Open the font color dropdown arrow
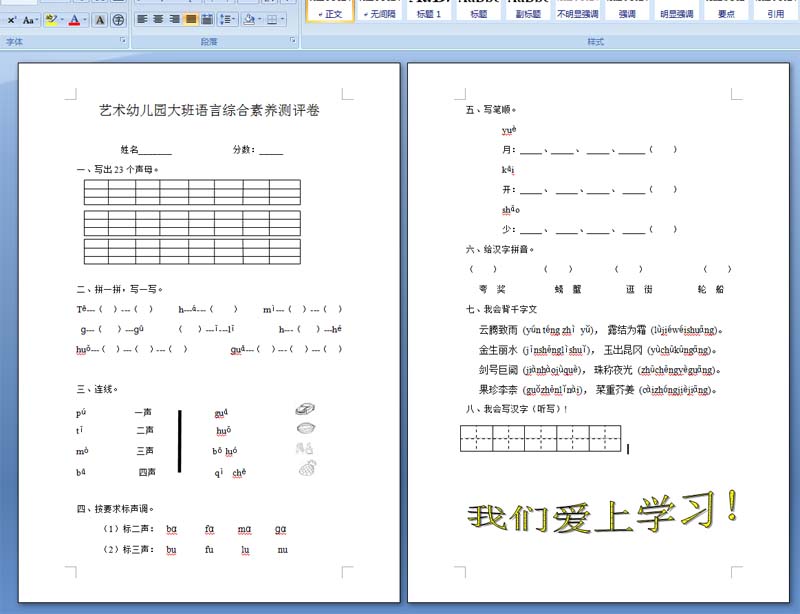This screenshot has width=800, height=614. tap(85, 20)
